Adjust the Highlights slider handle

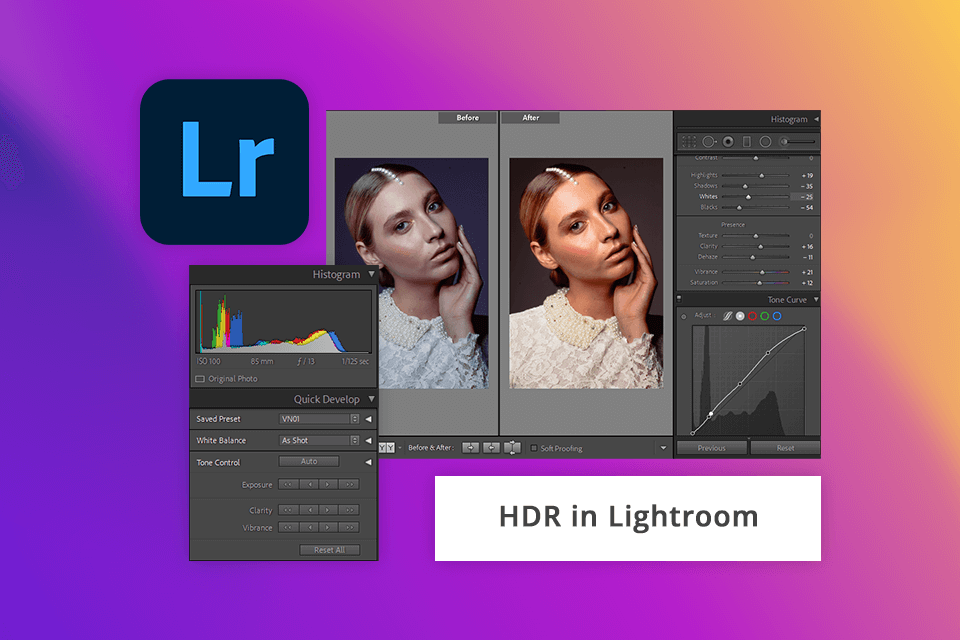point(762,176)
